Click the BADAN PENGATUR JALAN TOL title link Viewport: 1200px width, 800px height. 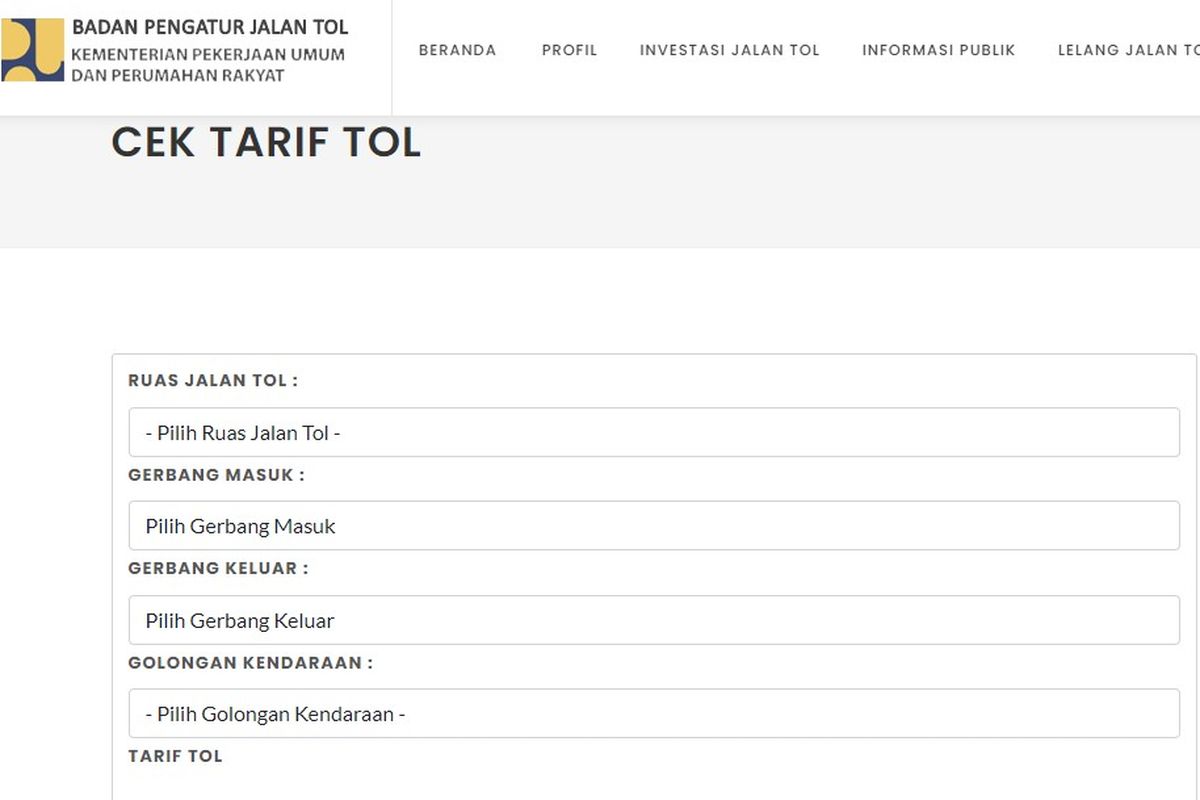click(209, 27)
